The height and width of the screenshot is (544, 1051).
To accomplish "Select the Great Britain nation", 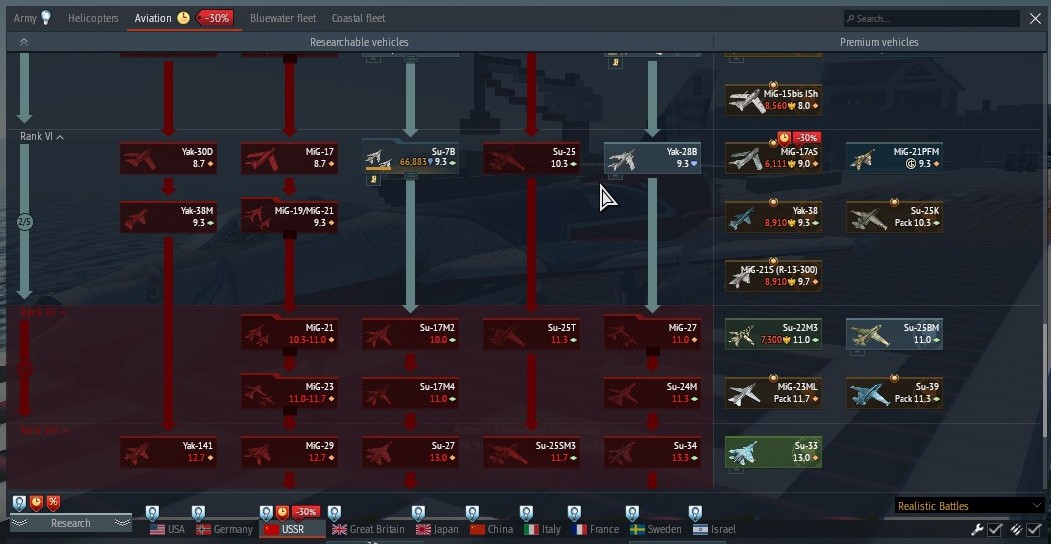I will point(368,529).
